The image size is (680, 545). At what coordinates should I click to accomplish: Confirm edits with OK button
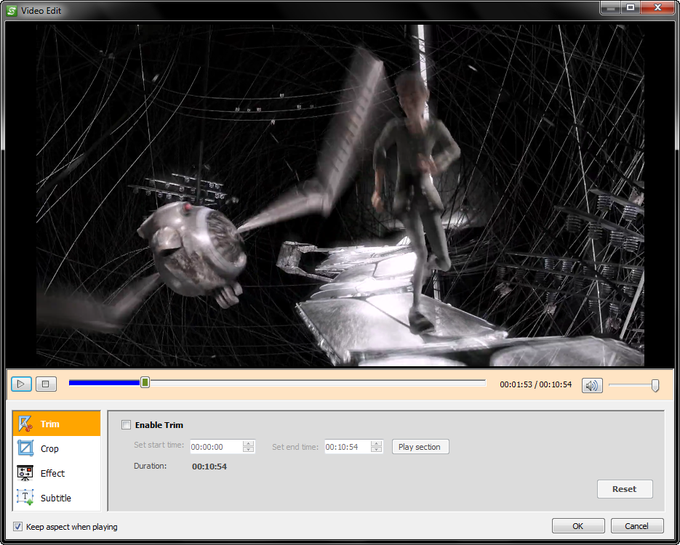(578, 526)
